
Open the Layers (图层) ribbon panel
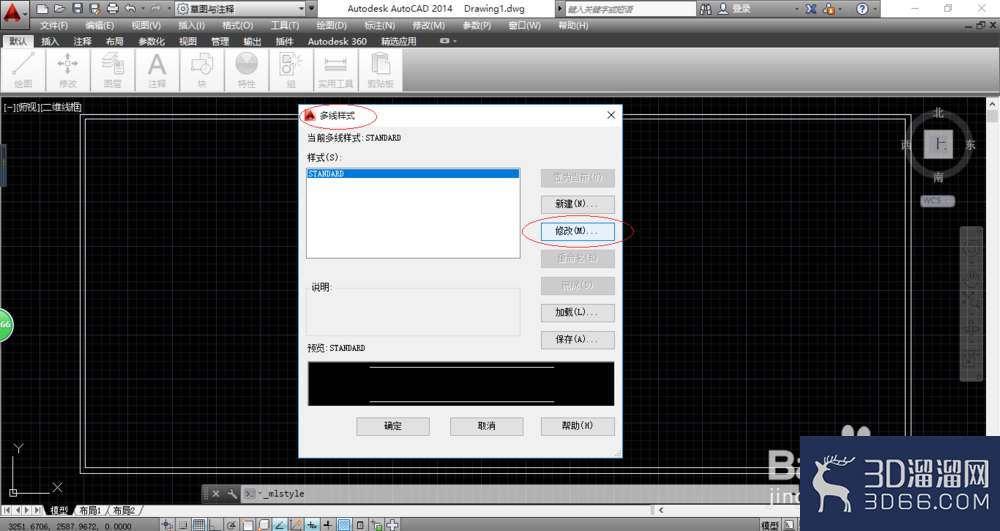point(112,70)
